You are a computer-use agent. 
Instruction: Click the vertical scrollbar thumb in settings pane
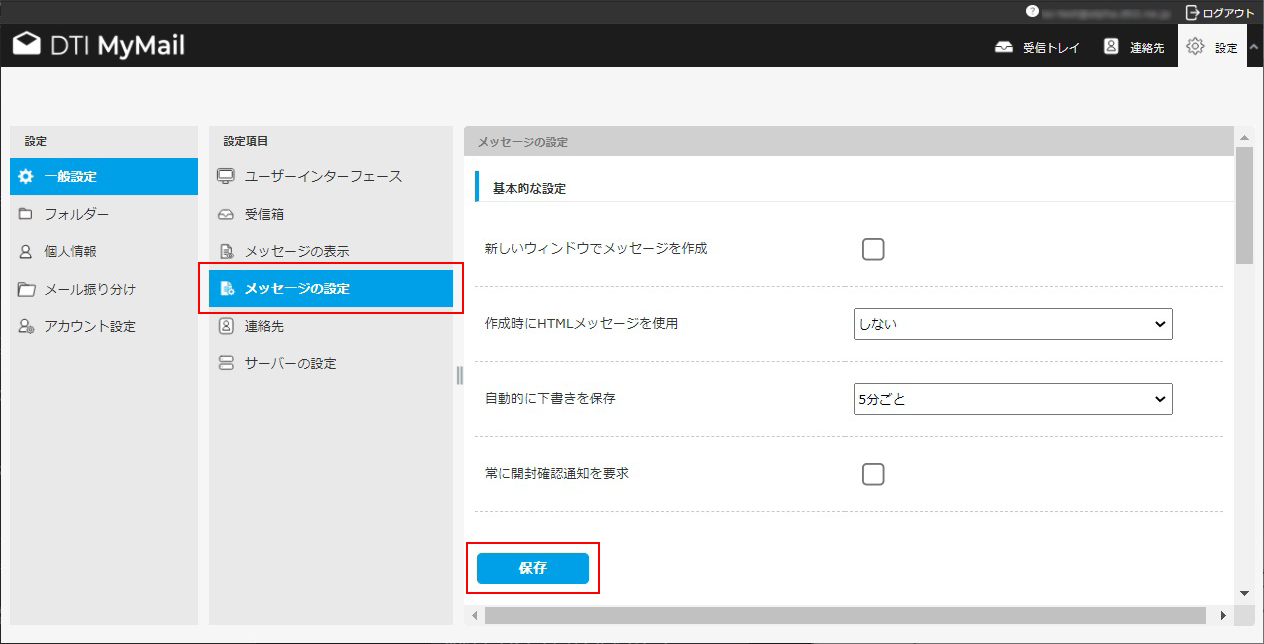click(1244, 205)
